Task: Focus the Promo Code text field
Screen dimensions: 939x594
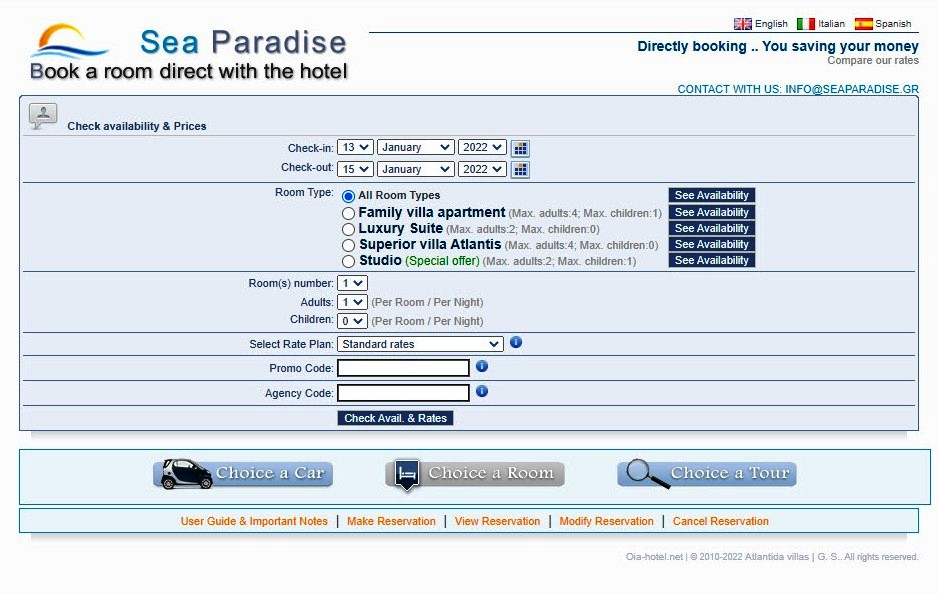Action: 403,368
